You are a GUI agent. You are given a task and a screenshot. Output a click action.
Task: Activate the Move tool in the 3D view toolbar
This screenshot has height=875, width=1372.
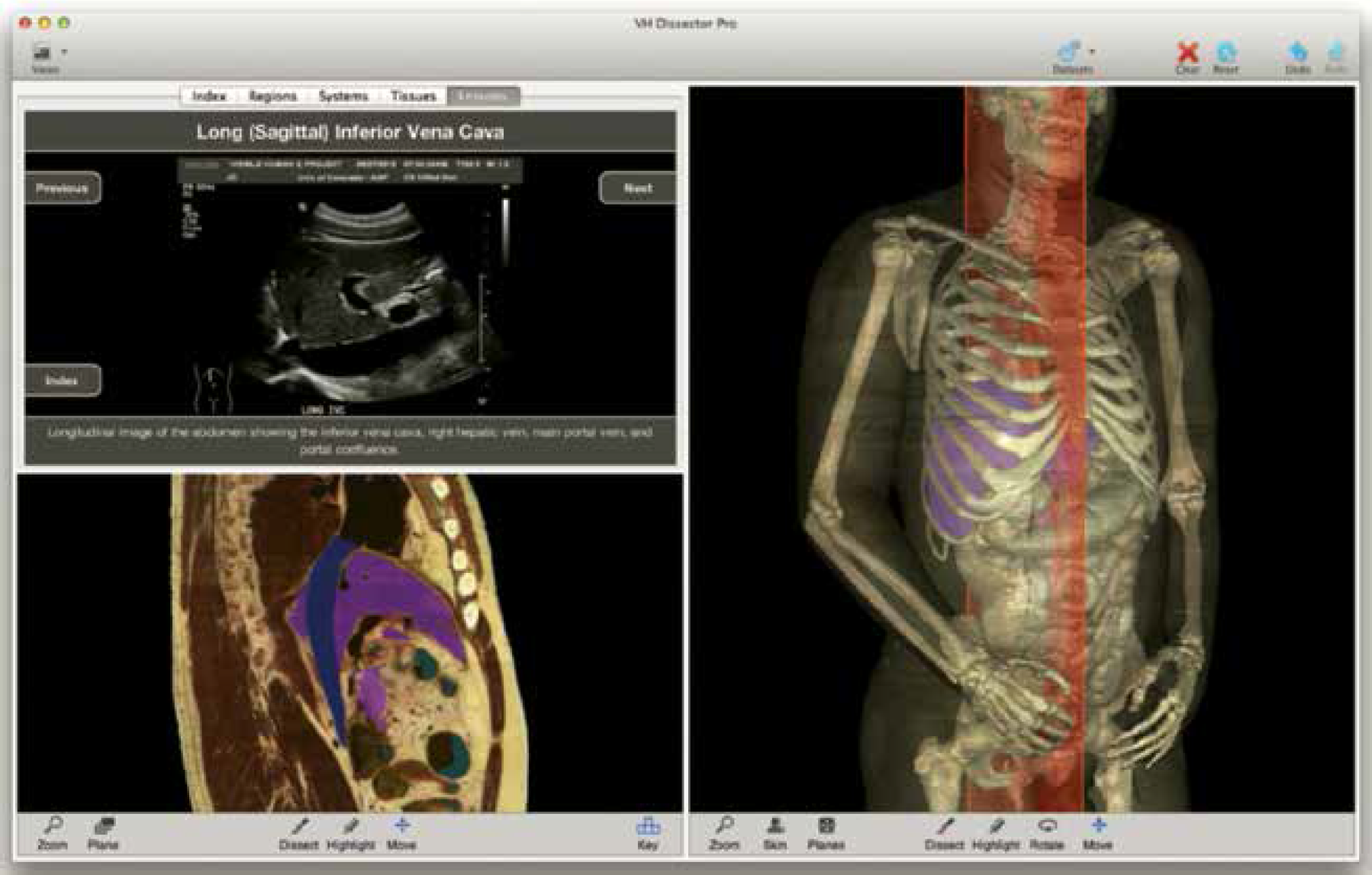tap(1097, 832)
